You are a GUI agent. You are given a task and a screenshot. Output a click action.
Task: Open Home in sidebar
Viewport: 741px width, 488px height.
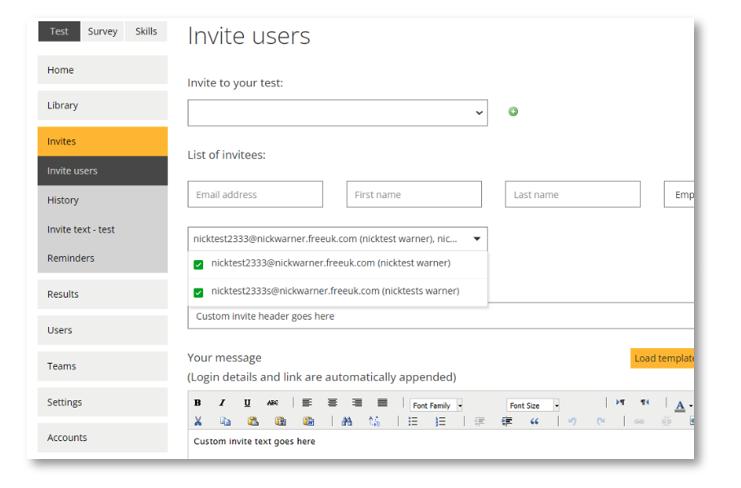tap(103, 70)
